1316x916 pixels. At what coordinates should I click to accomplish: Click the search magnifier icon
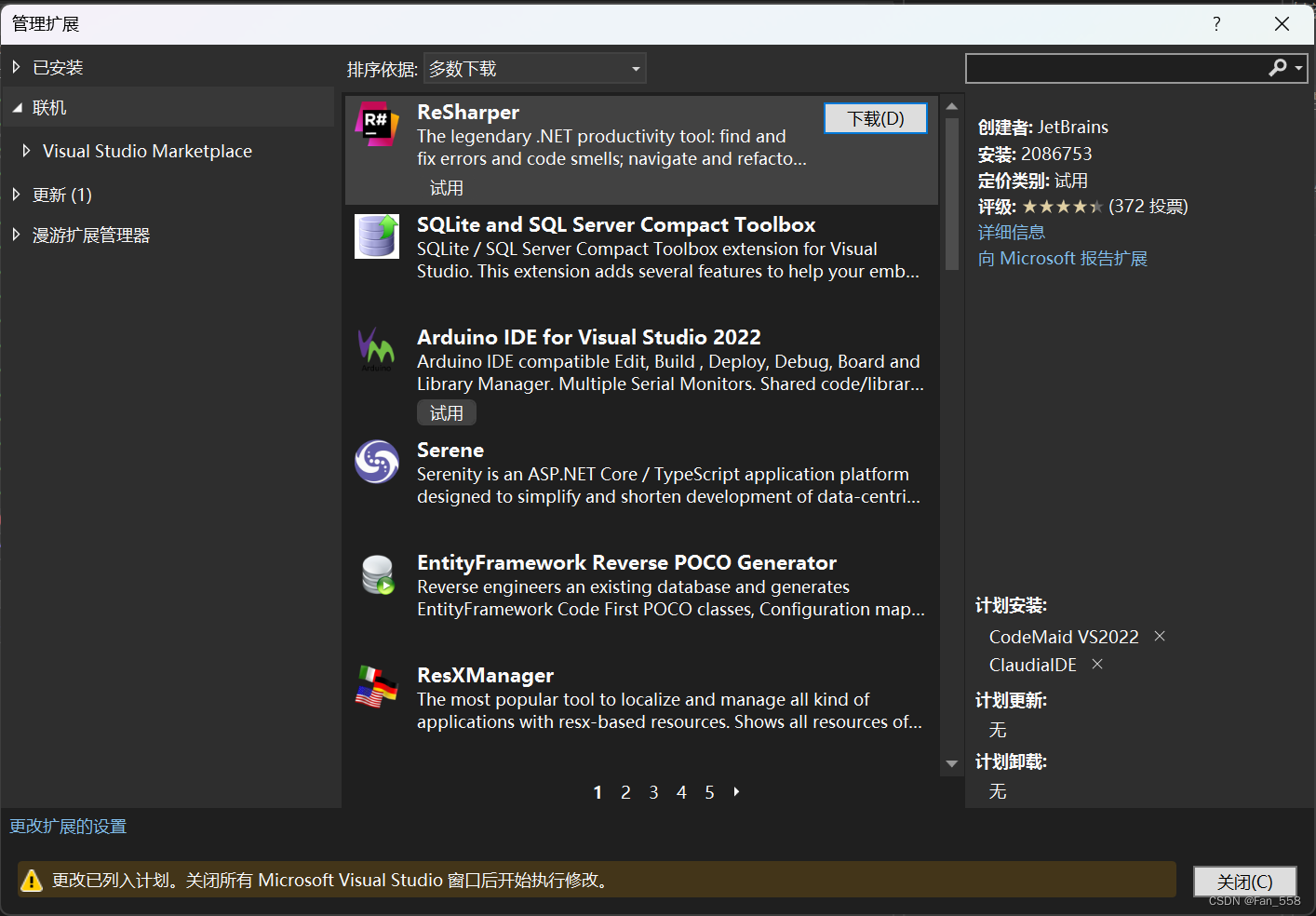click(1278, 67)
